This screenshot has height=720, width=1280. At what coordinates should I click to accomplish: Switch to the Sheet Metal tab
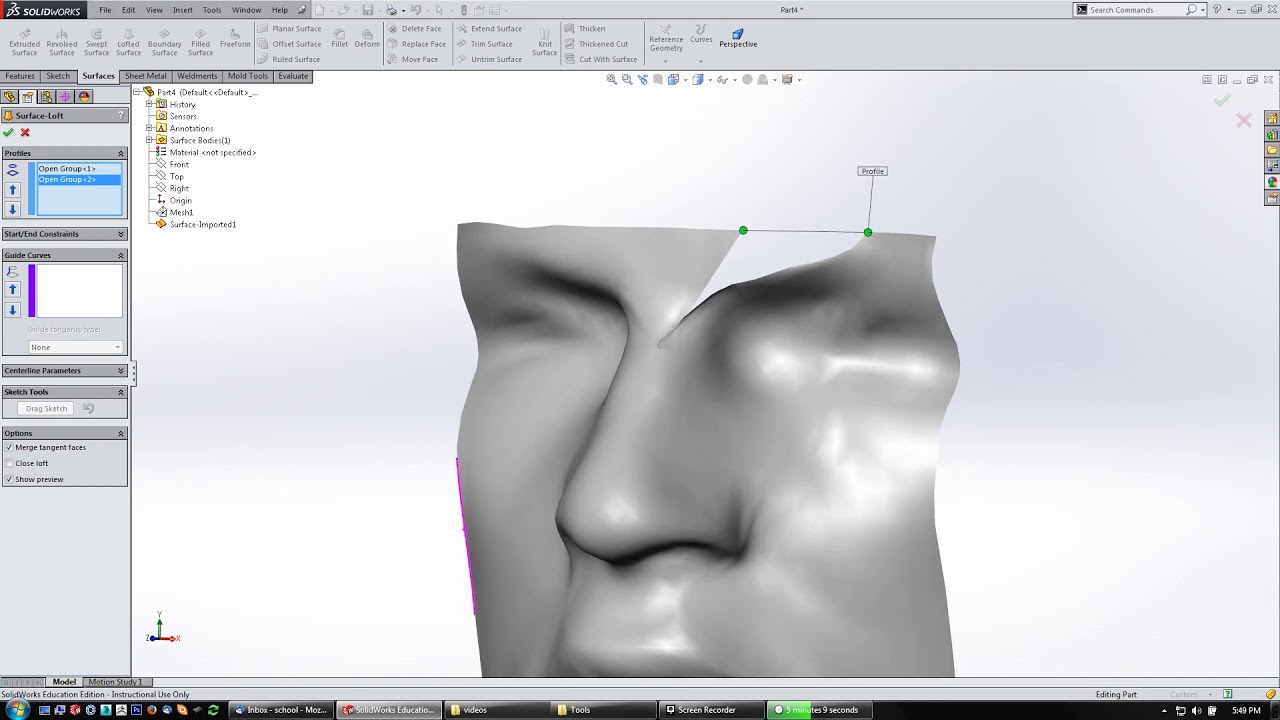146,76
